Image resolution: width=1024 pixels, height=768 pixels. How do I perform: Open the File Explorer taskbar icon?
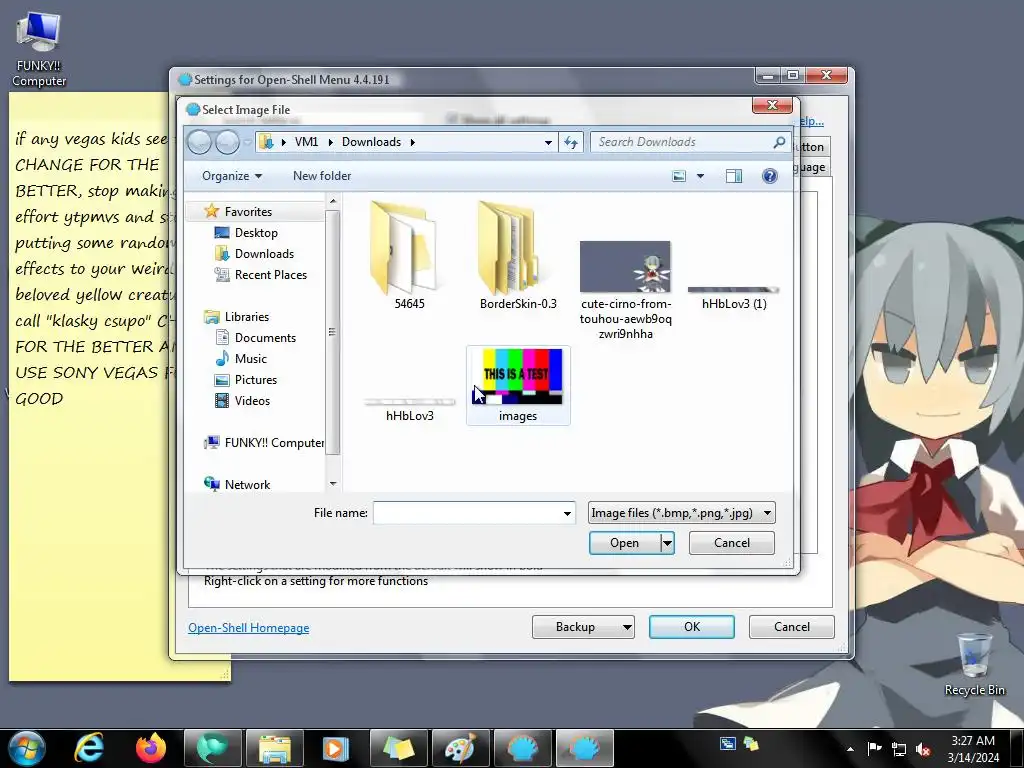[274, 748]
